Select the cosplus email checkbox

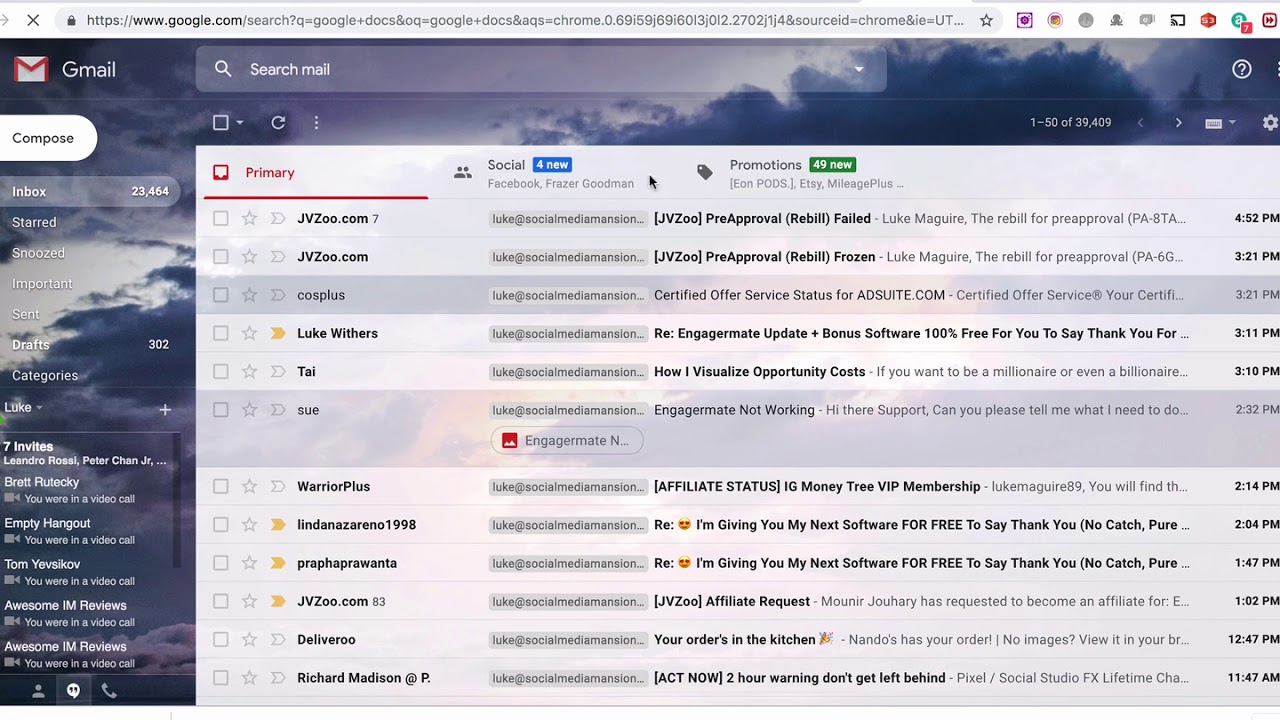(x=221, y=295)
